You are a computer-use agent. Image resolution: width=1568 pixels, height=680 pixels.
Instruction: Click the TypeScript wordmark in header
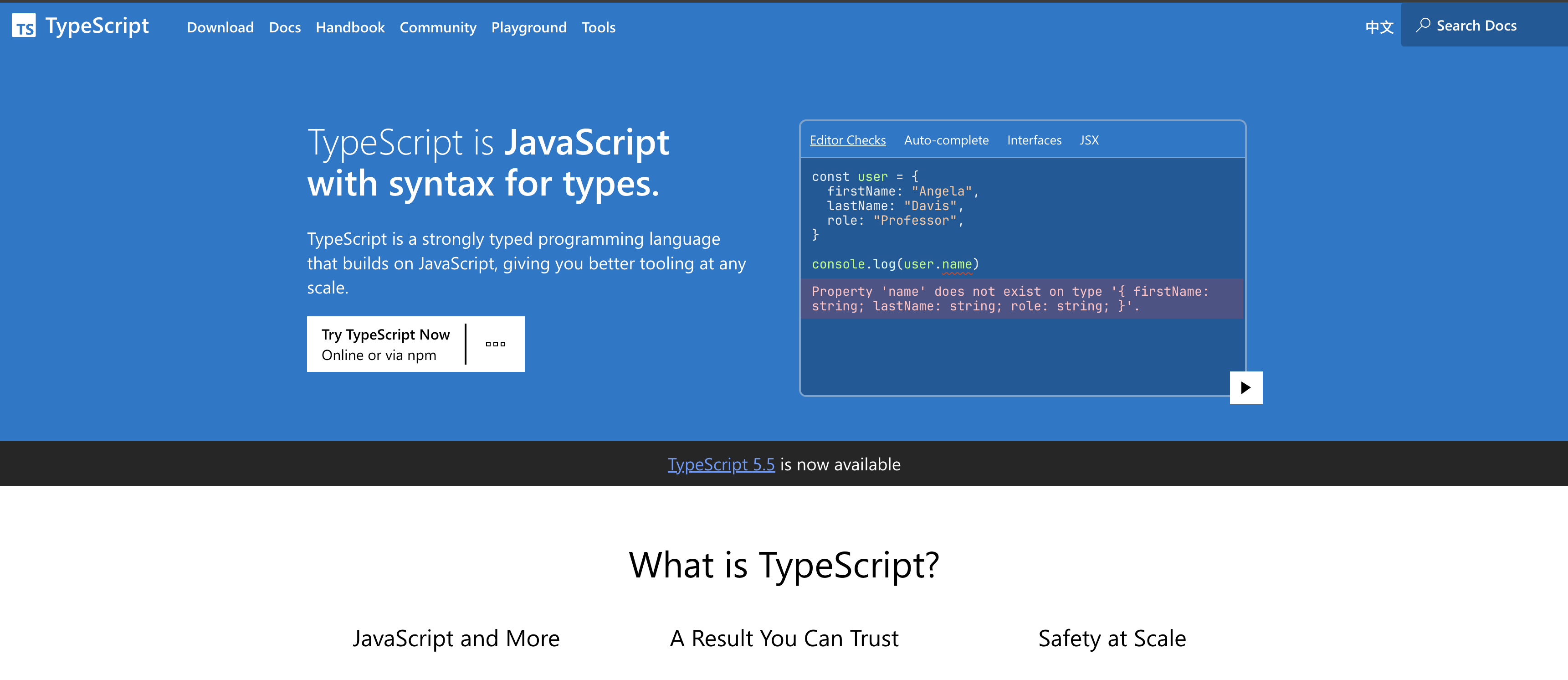[x=97, y=26]
